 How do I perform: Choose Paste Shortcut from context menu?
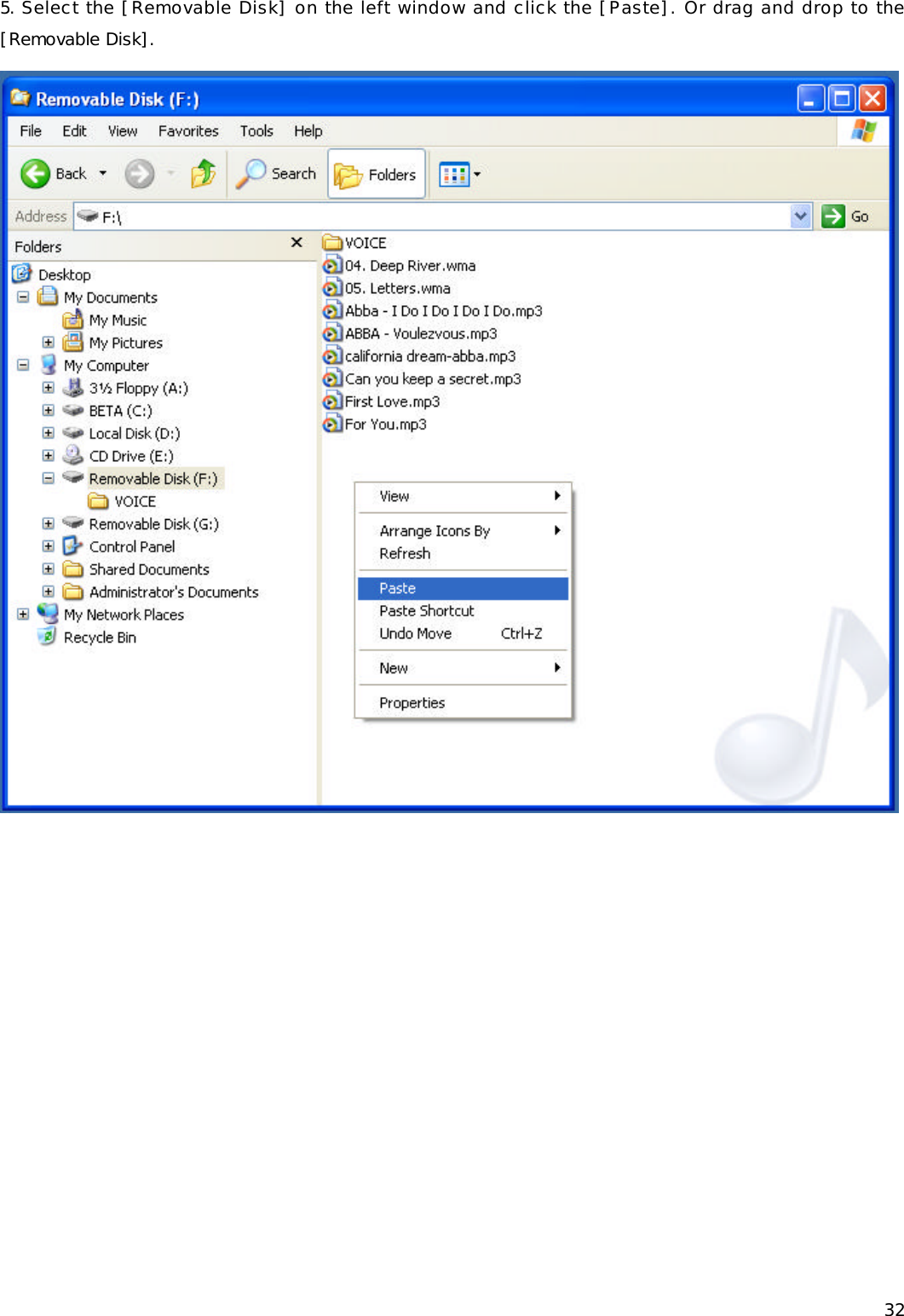463,611
